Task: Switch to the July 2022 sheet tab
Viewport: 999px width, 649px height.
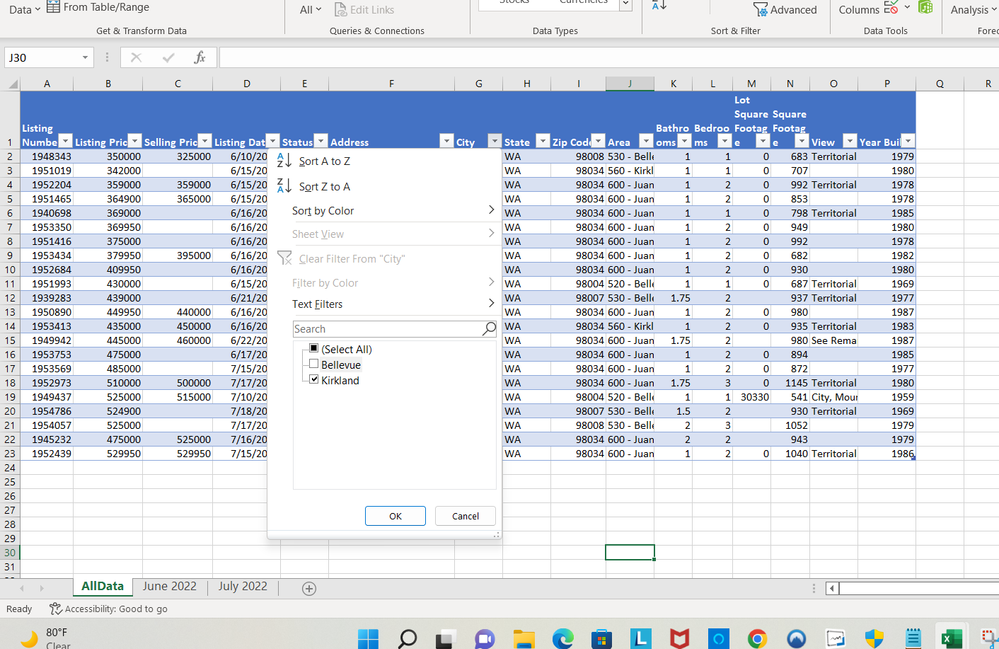Action: 243,587
